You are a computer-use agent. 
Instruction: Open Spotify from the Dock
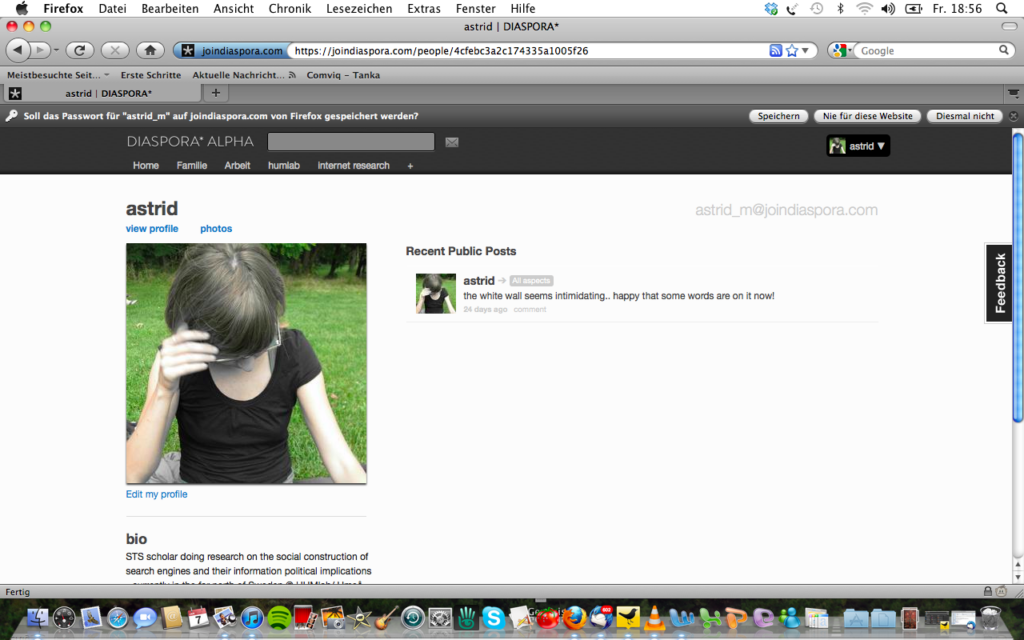[279, 618]
